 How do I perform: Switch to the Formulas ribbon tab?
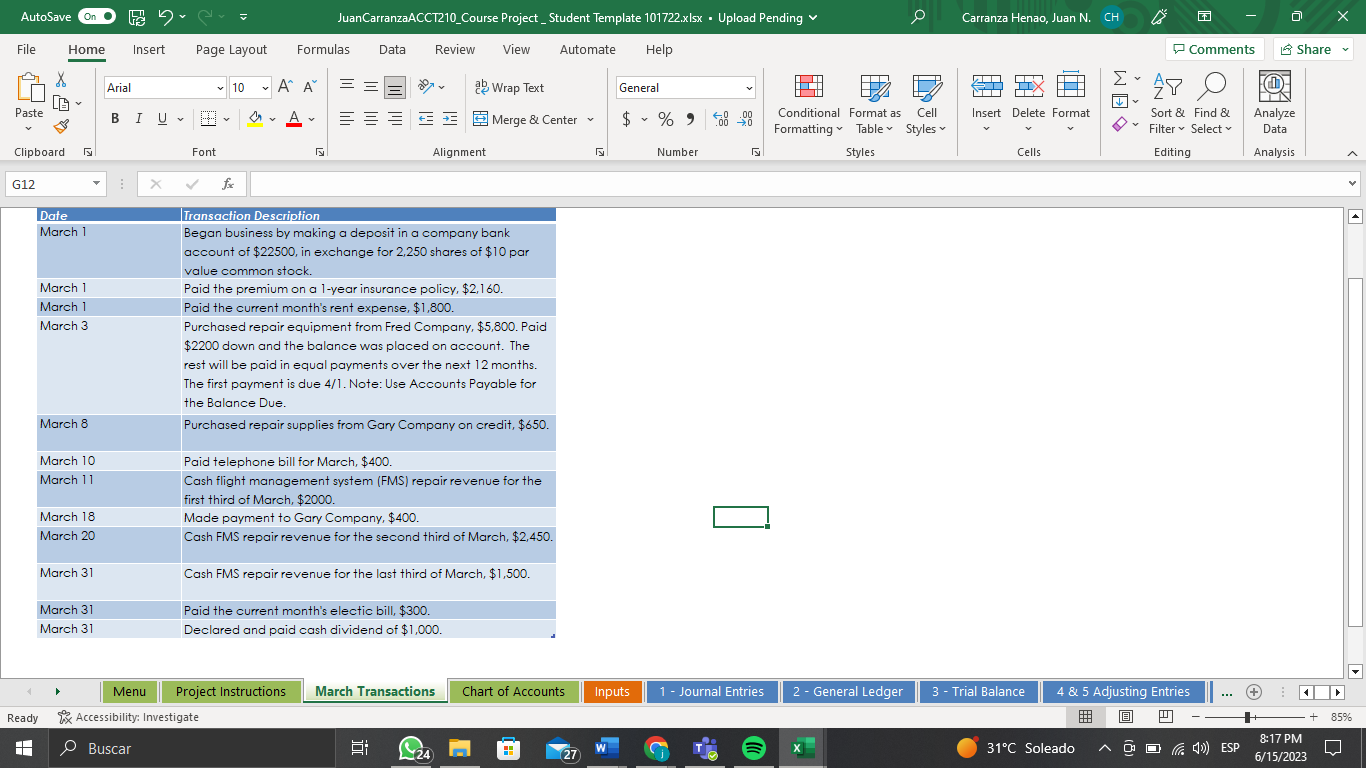point(323,49)
